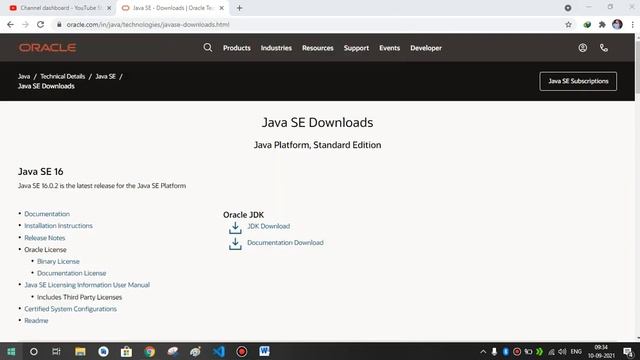
Task: Open the Products menu
Action: [x=237, y=48]
